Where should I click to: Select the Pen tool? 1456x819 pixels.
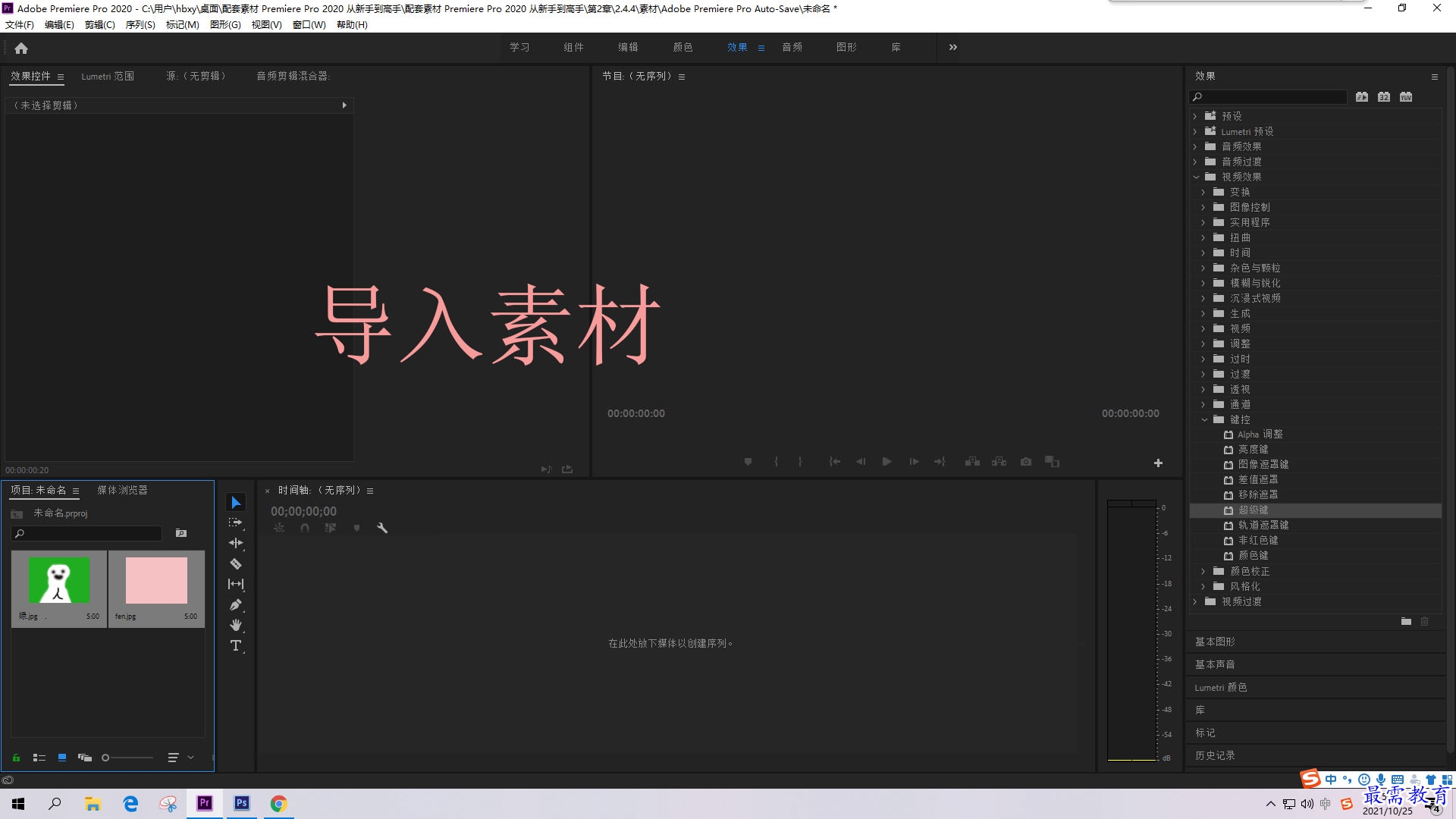(x=236, y=604)
